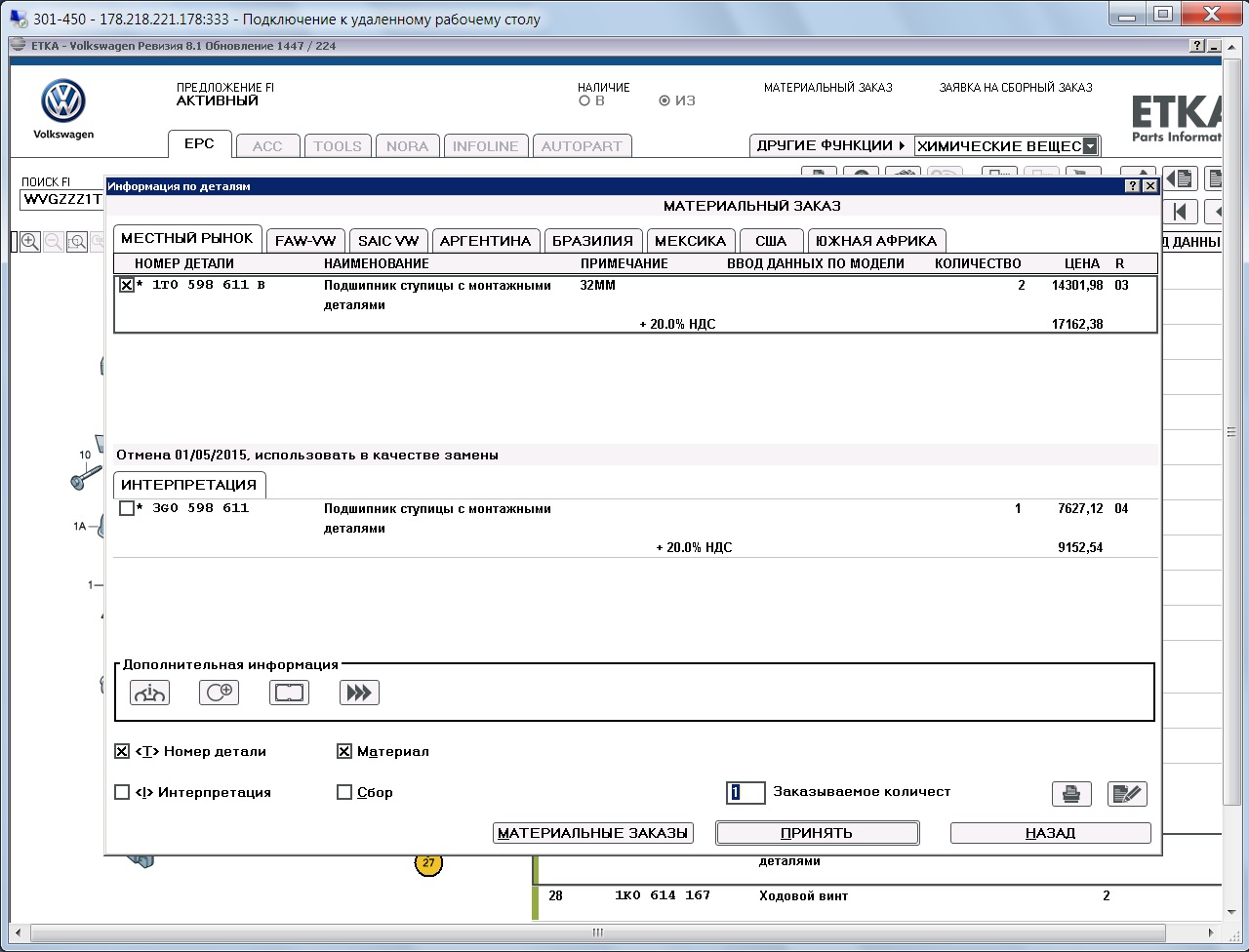Click the МАТЕРИАЛЬНЫЕ ЗАКАЗЫ button
The width and height of the screenshot is (1249, 952).
pyautogui.click(x=593, y=833)
